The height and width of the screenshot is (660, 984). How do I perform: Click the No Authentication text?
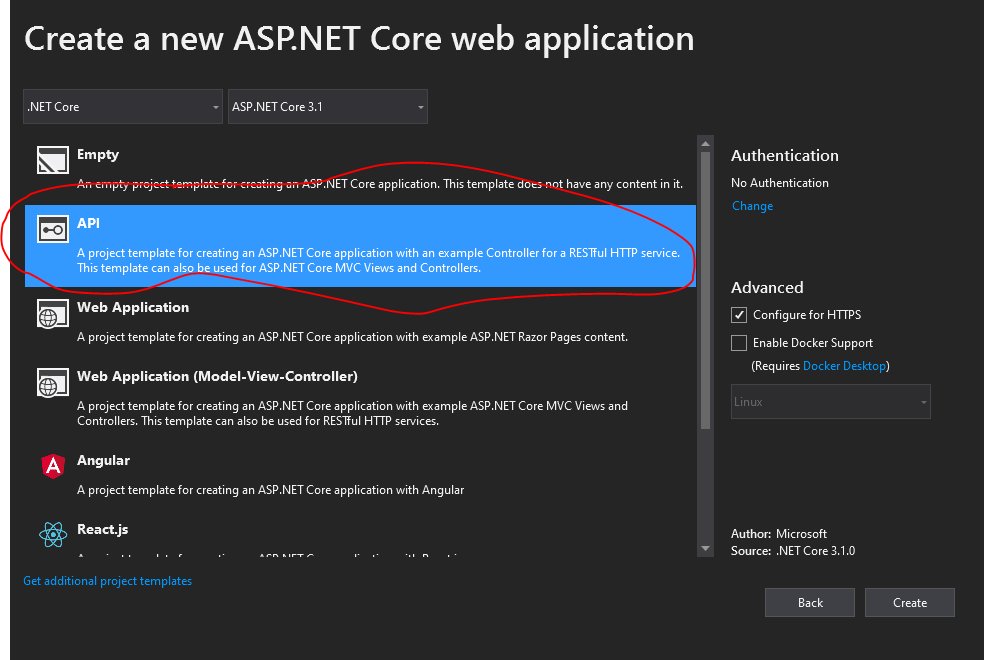[779, 183]
